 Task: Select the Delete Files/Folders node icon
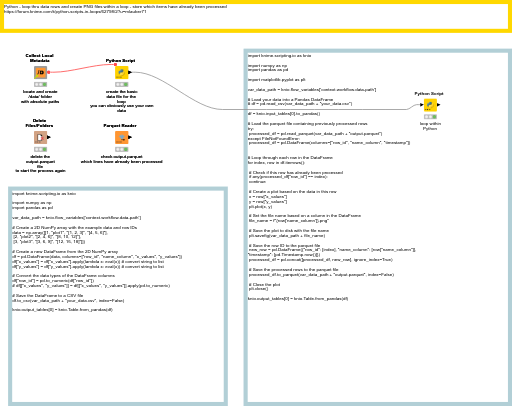(40, 137)
